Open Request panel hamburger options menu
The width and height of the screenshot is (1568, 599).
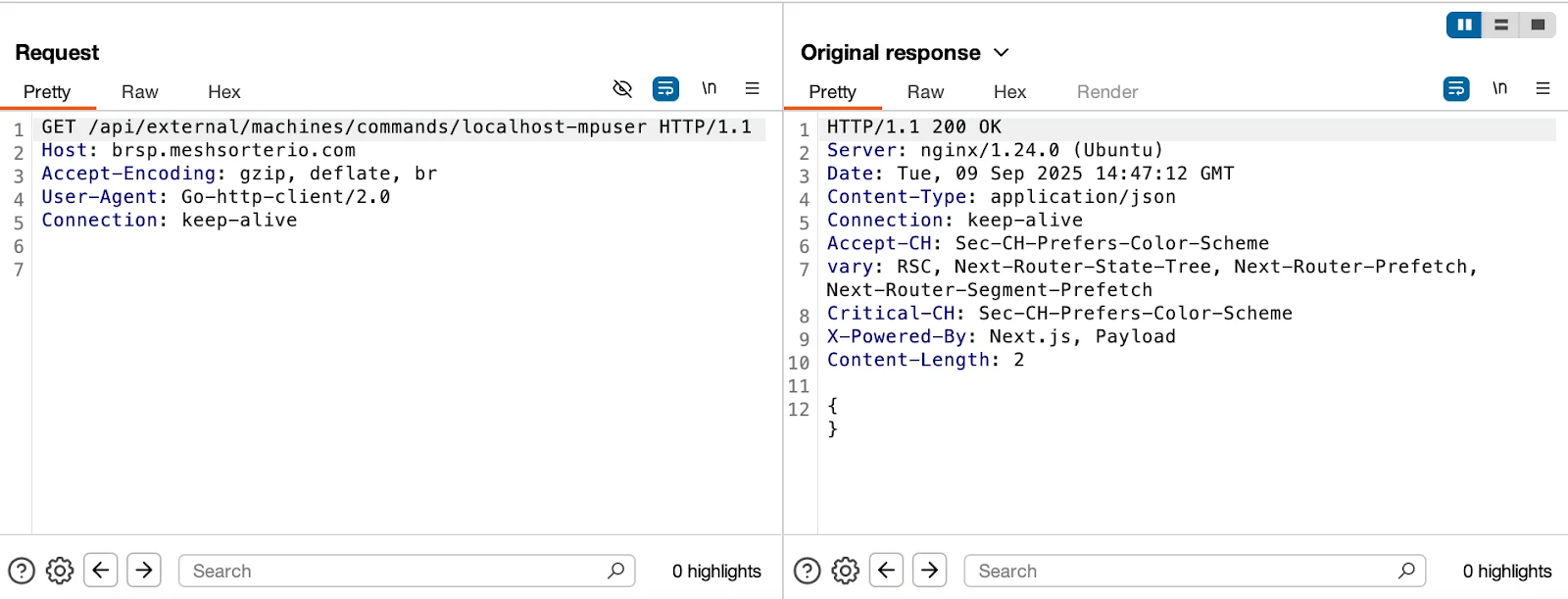pos(753,88)
